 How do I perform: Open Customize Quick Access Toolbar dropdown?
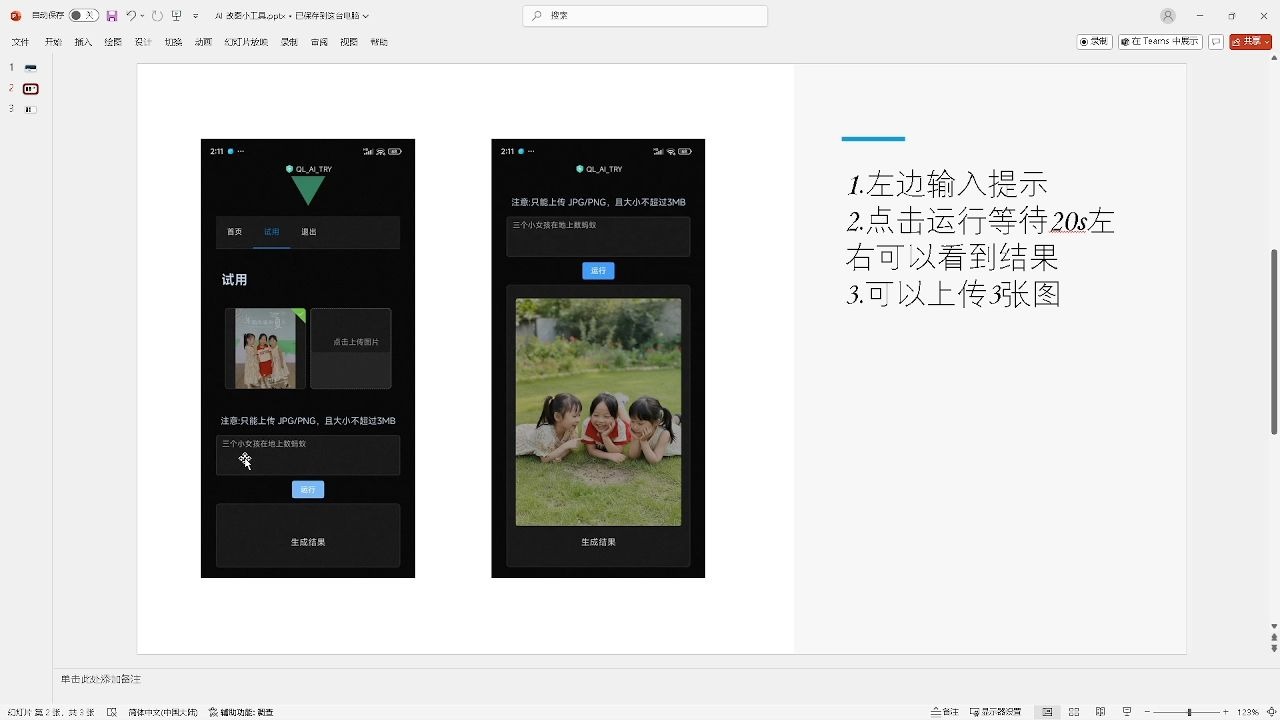tap(195, 16)
